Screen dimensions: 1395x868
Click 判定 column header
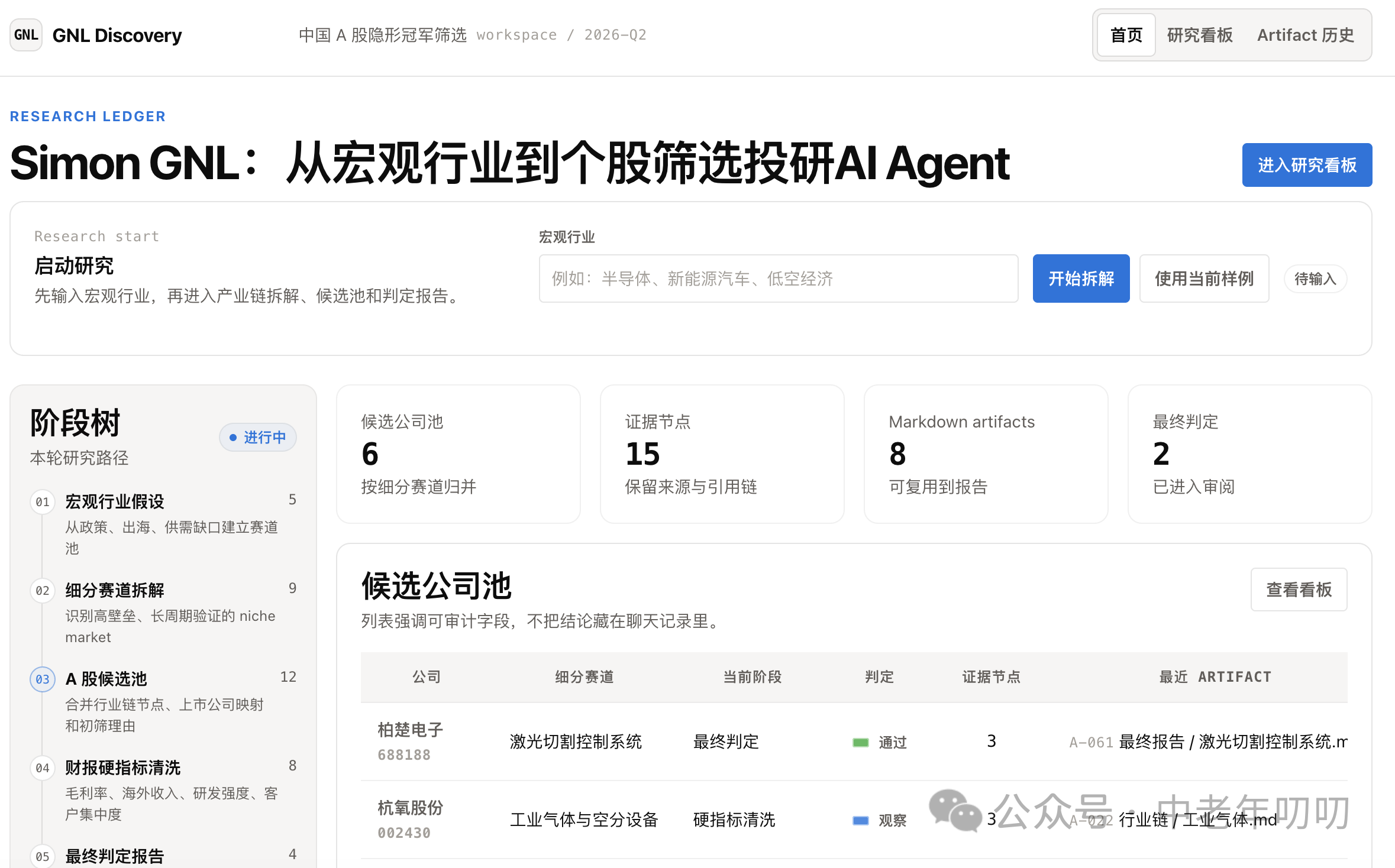tap(879, 677)
